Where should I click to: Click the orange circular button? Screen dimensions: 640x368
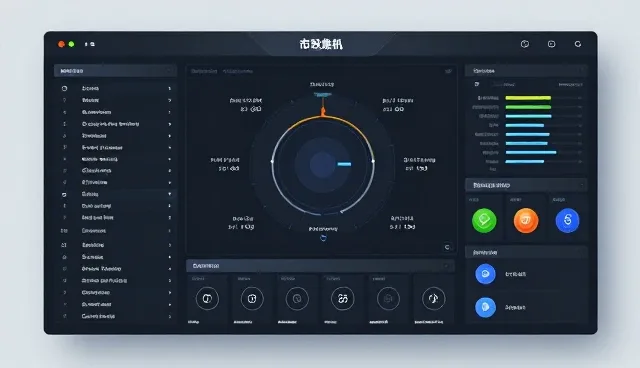tap(526, 220)
